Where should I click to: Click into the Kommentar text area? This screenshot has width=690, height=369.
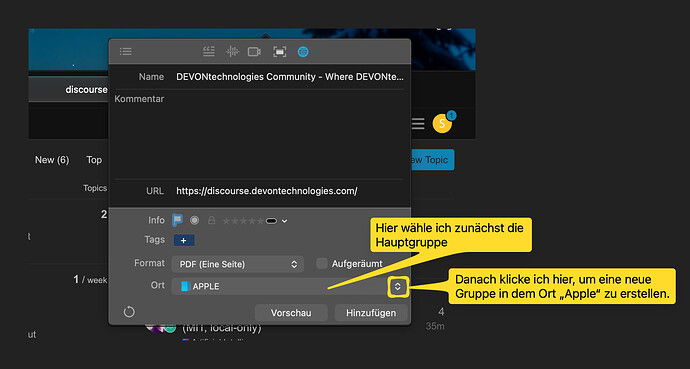[259, 134]
